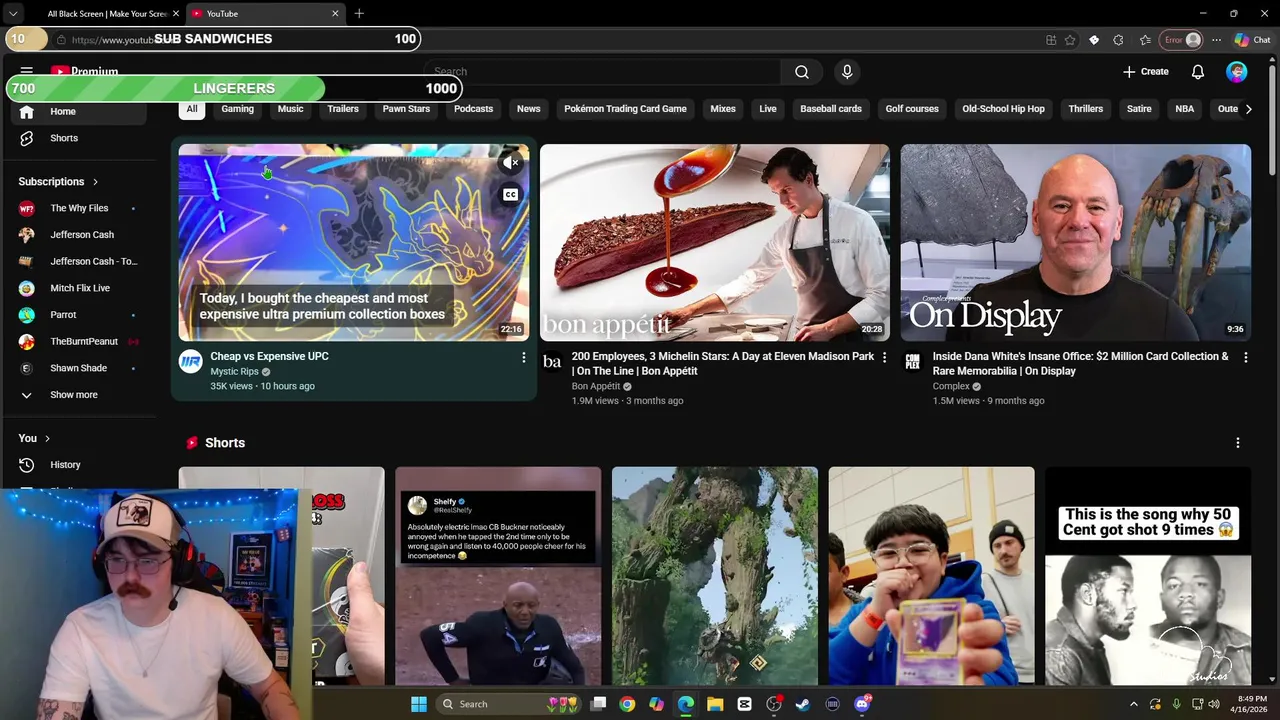This screenshot has width=1280, height=720.
Task: Select the Pokémon Trading Card Game chip
Action: [625, 109]
